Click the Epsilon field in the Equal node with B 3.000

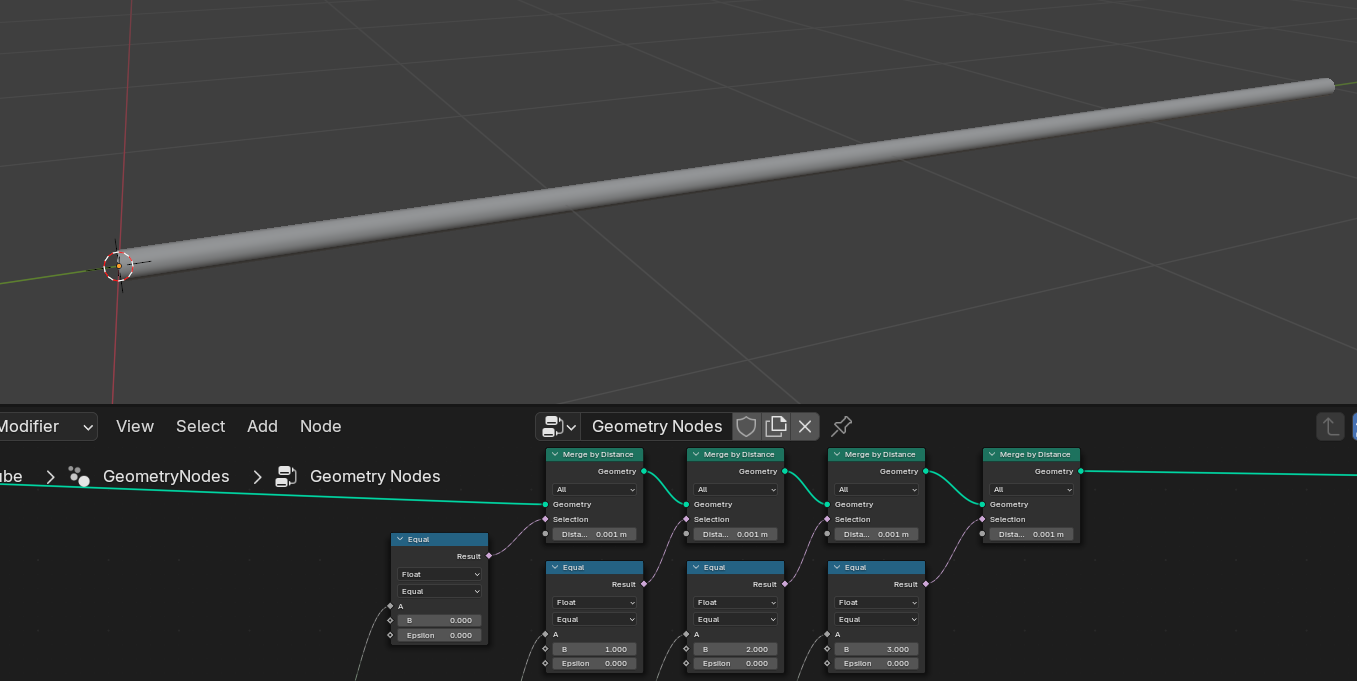876,663
